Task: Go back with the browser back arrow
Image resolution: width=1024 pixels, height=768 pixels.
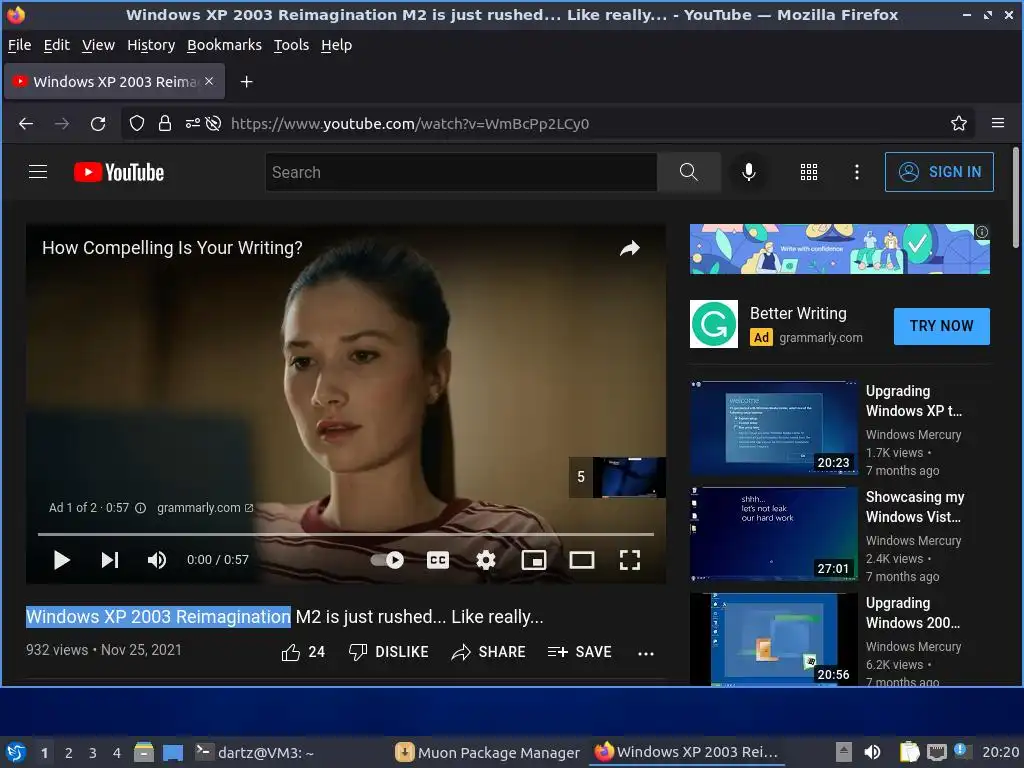Action: pos(26,123)
